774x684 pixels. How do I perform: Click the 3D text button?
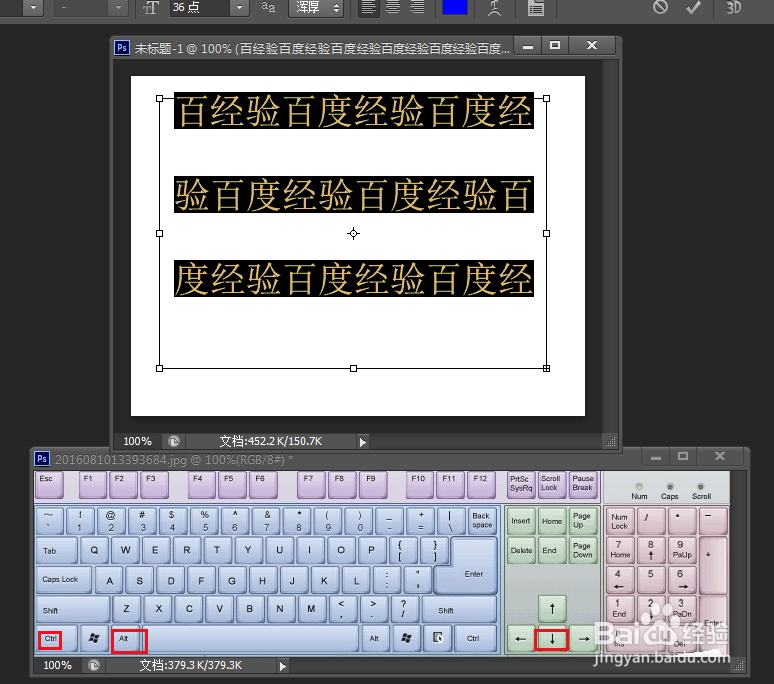pos(733,7)
